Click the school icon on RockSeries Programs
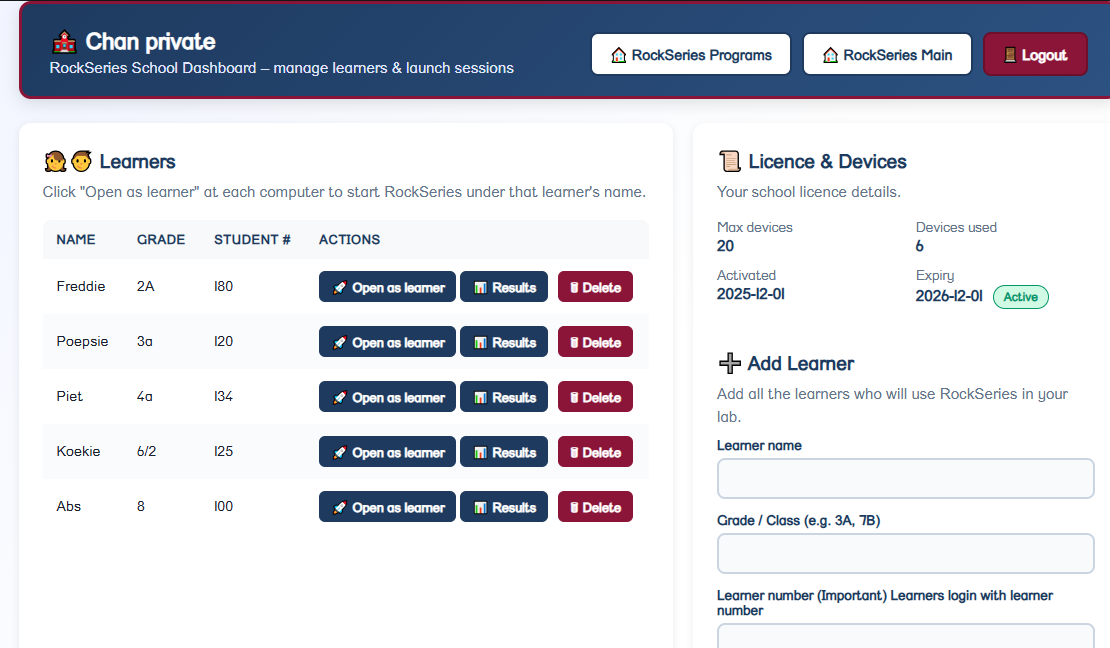 [618, 54]
